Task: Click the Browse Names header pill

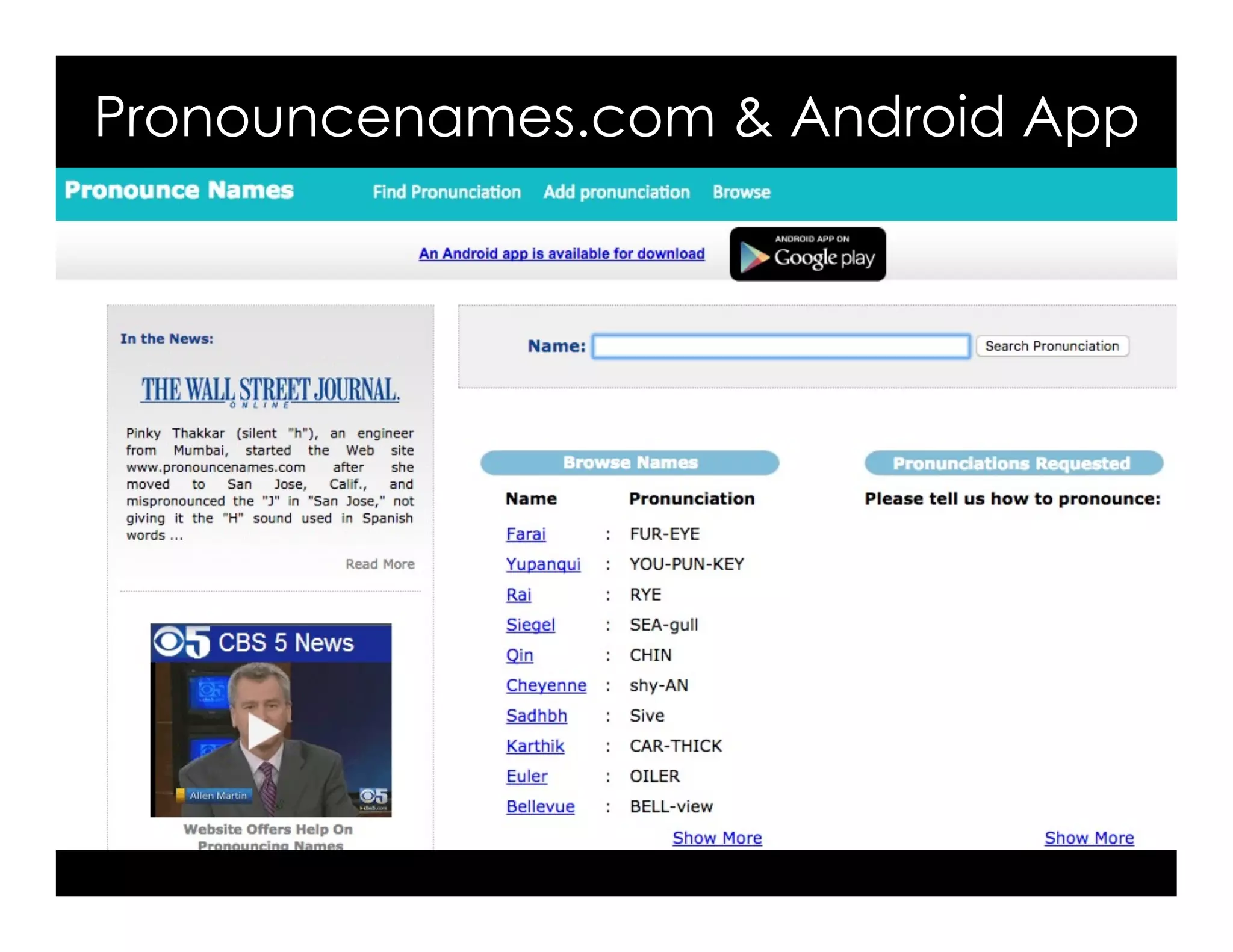Action: point(630,463)
